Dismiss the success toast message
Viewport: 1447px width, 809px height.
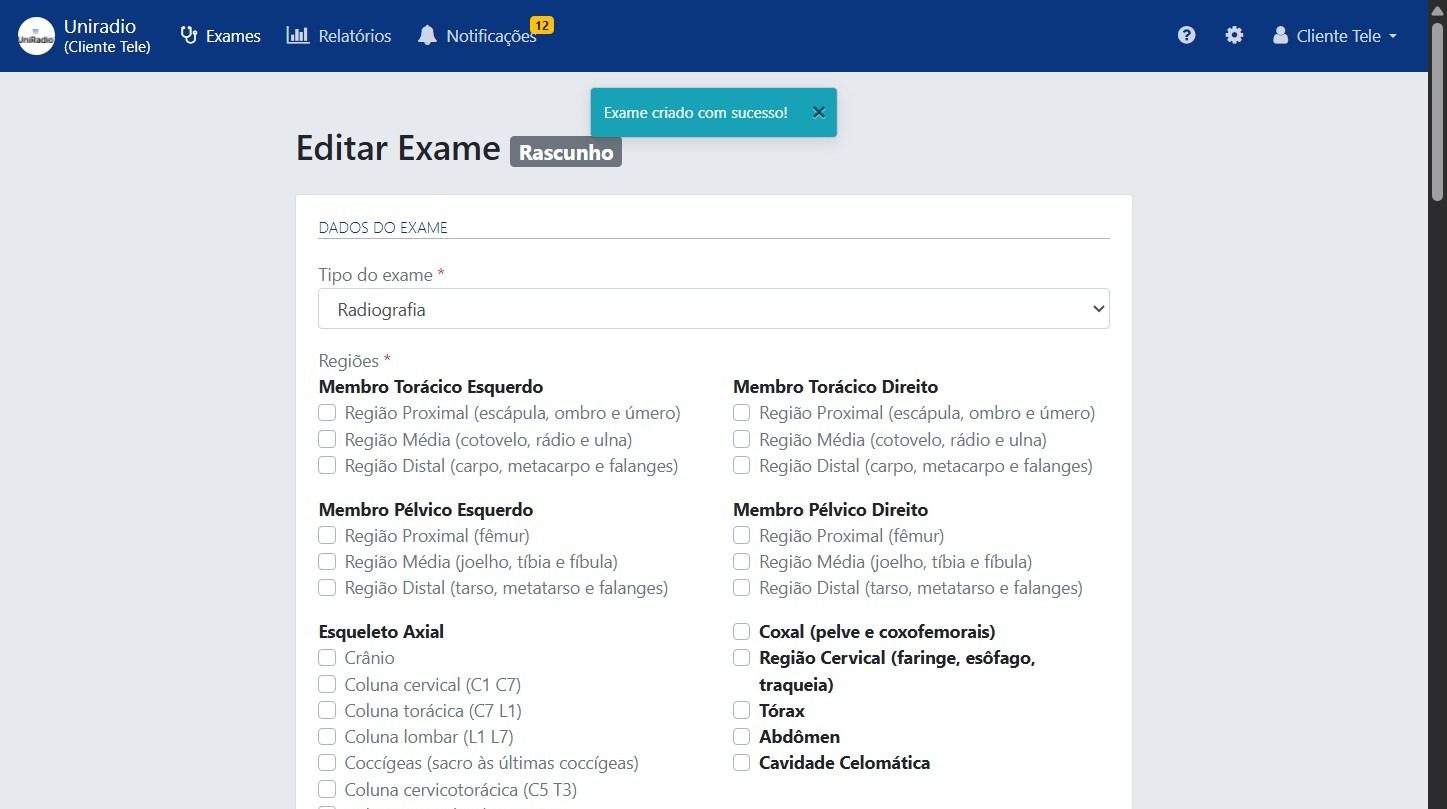click(818, 112)
